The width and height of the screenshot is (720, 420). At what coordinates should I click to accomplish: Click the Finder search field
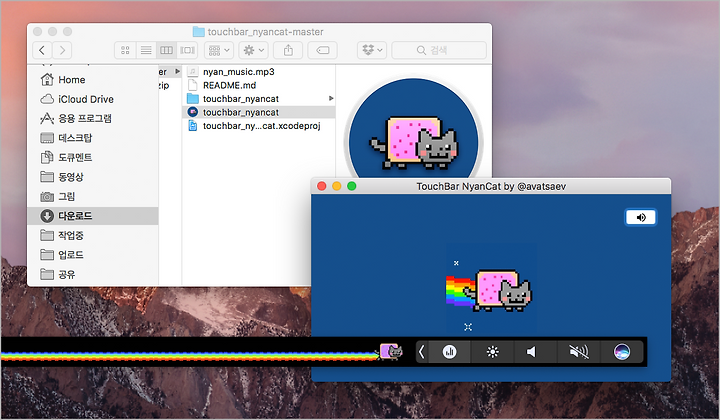click(439, 50)
